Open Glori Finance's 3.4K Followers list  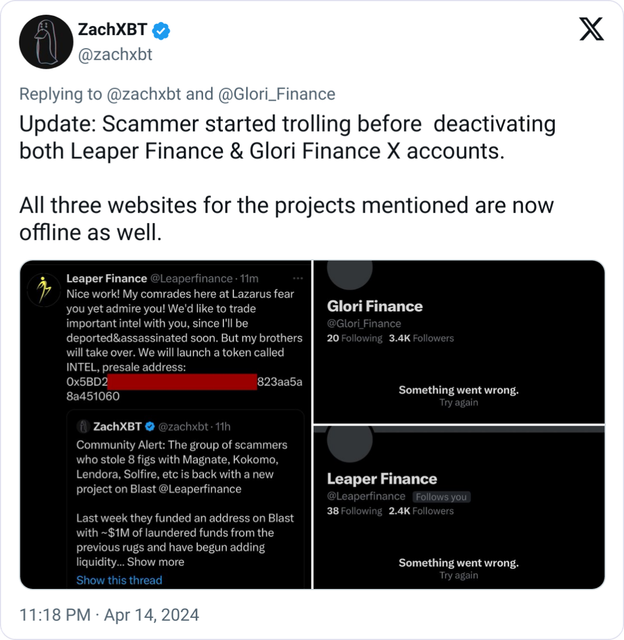421,338
